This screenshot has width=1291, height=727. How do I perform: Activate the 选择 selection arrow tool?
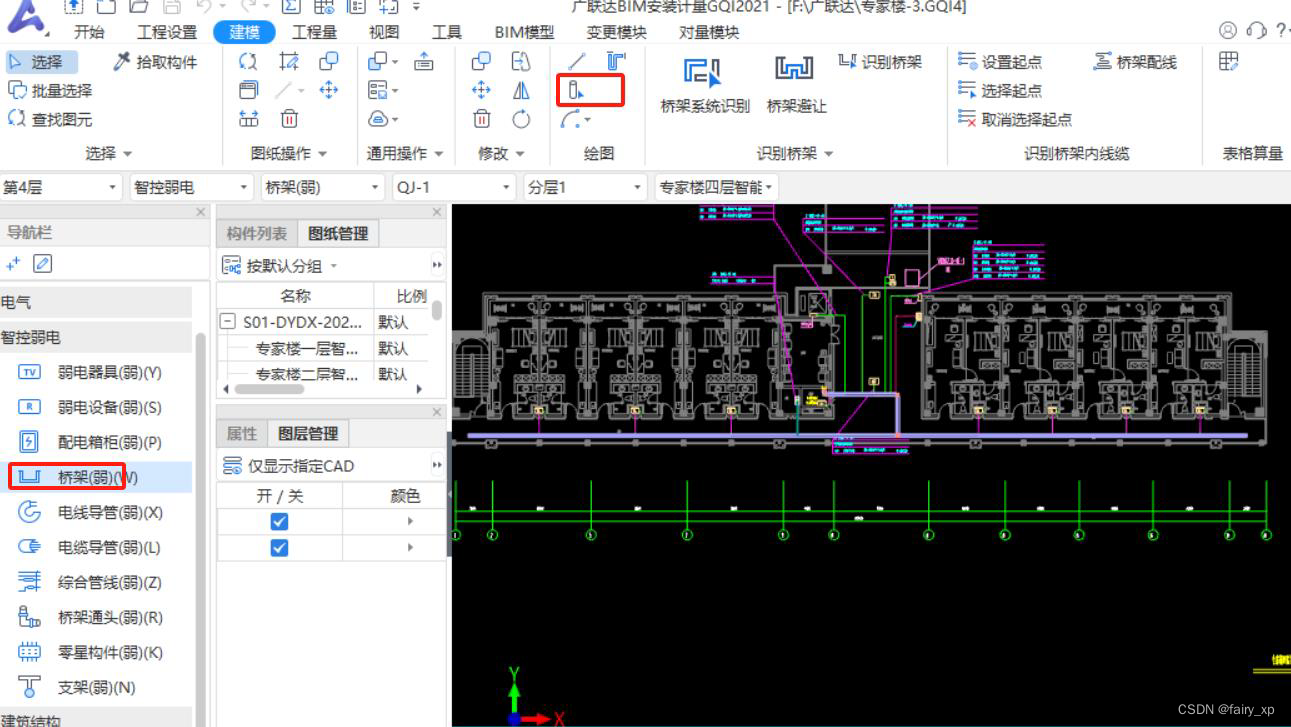[x=37, y=62]
